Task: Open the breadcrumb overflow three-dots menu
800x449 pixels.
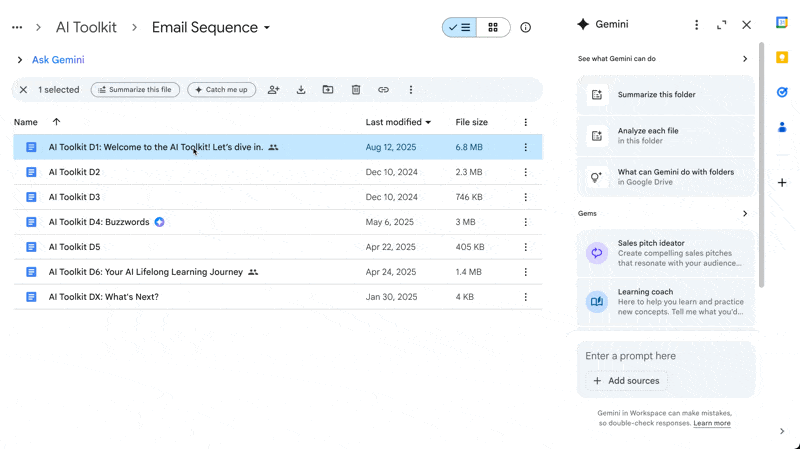Action: coord(17,28)
